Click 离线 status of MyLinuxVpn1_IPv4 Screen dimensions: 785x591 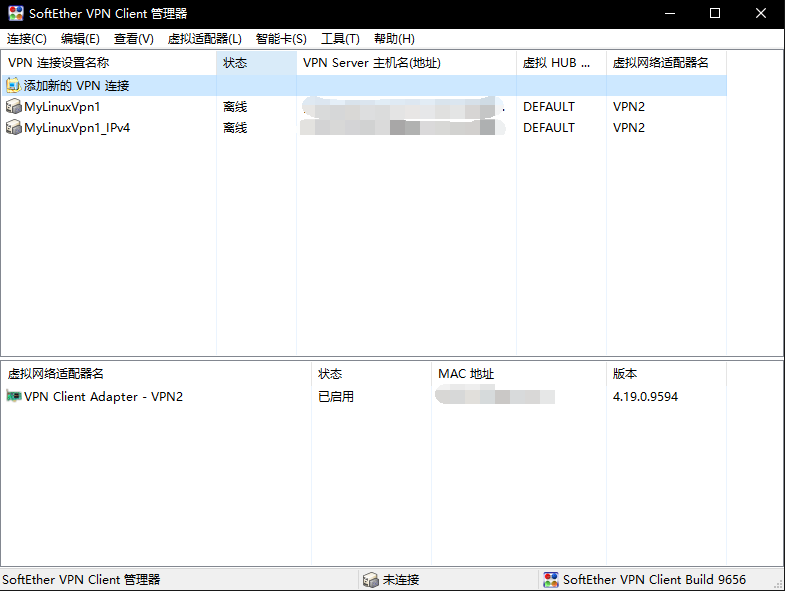tap(235, 128)
